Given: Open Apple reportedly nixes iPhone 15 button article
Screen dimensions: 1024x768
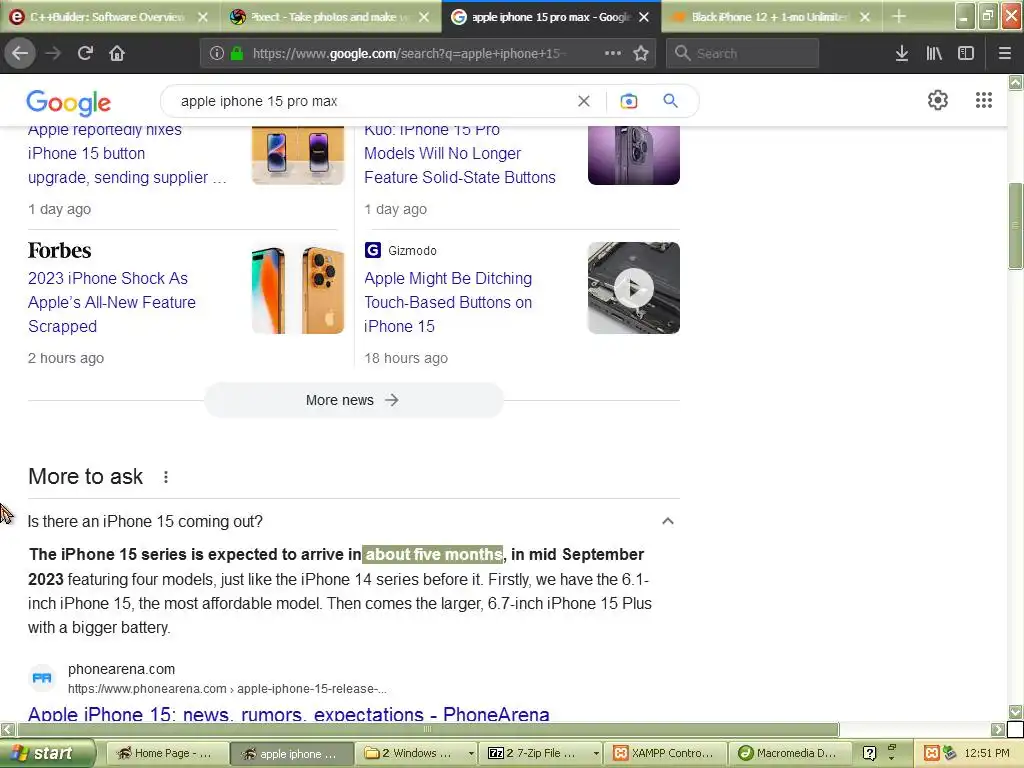Looking at the screenshot, I should 127,153.
